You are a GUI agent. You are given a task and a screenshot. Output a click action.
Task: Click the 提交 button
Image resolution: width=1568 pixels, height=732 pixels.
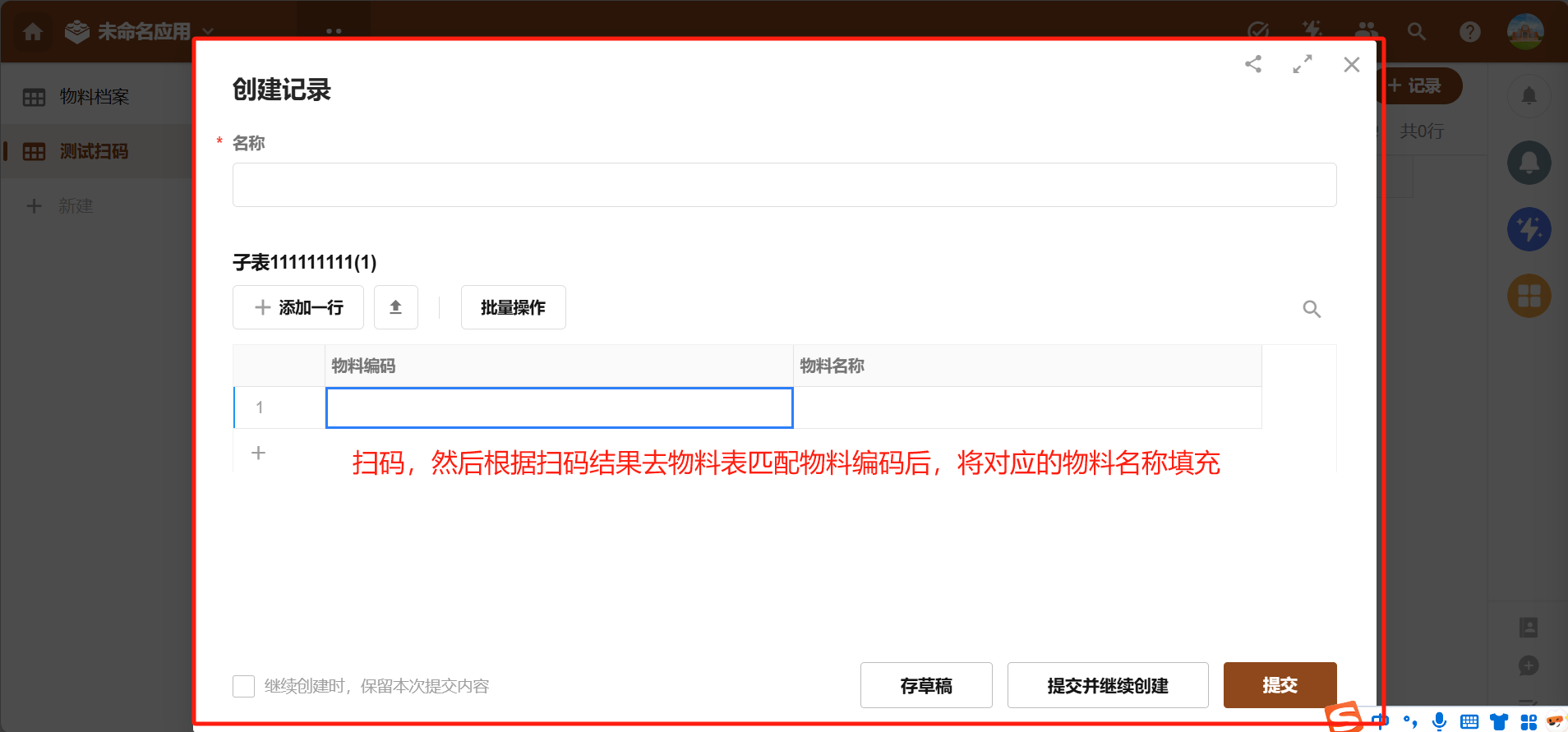1280,685
